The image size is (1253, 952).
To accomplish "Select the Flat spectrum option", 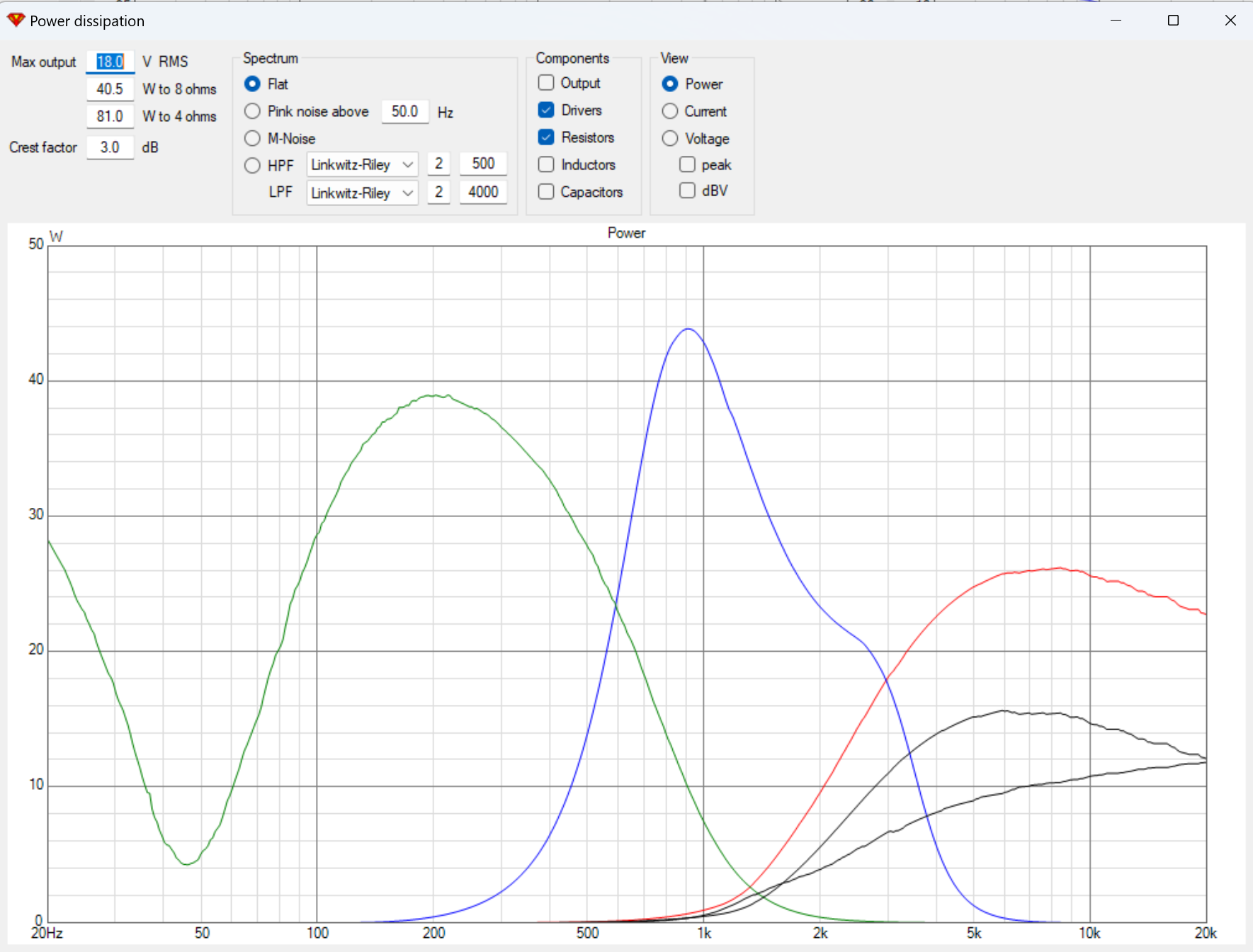I will [x=252, y=84].
